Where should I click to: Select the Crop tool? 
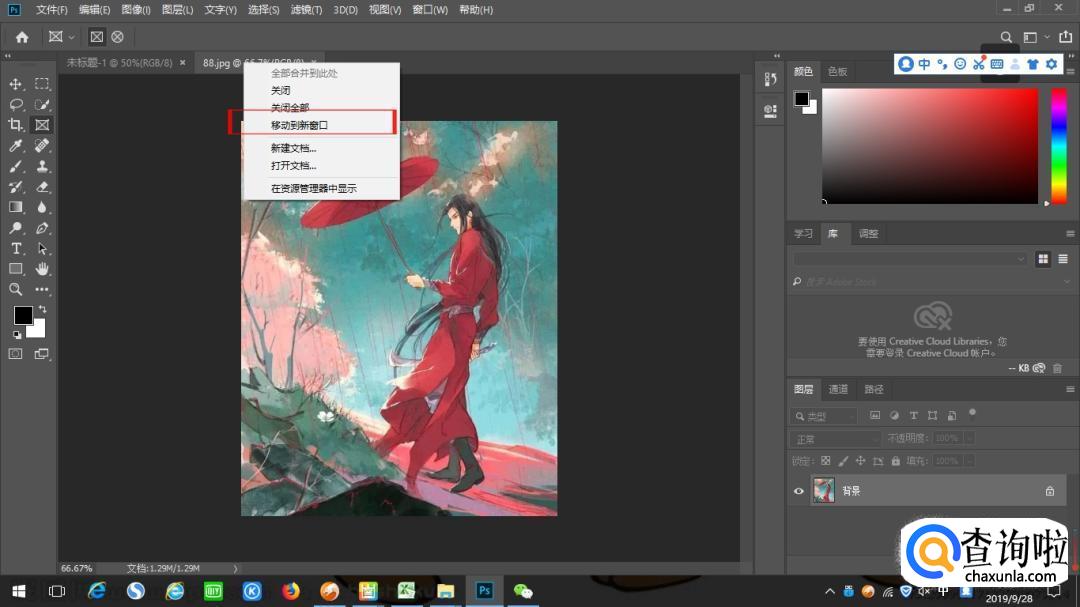[x=15, y=125]
